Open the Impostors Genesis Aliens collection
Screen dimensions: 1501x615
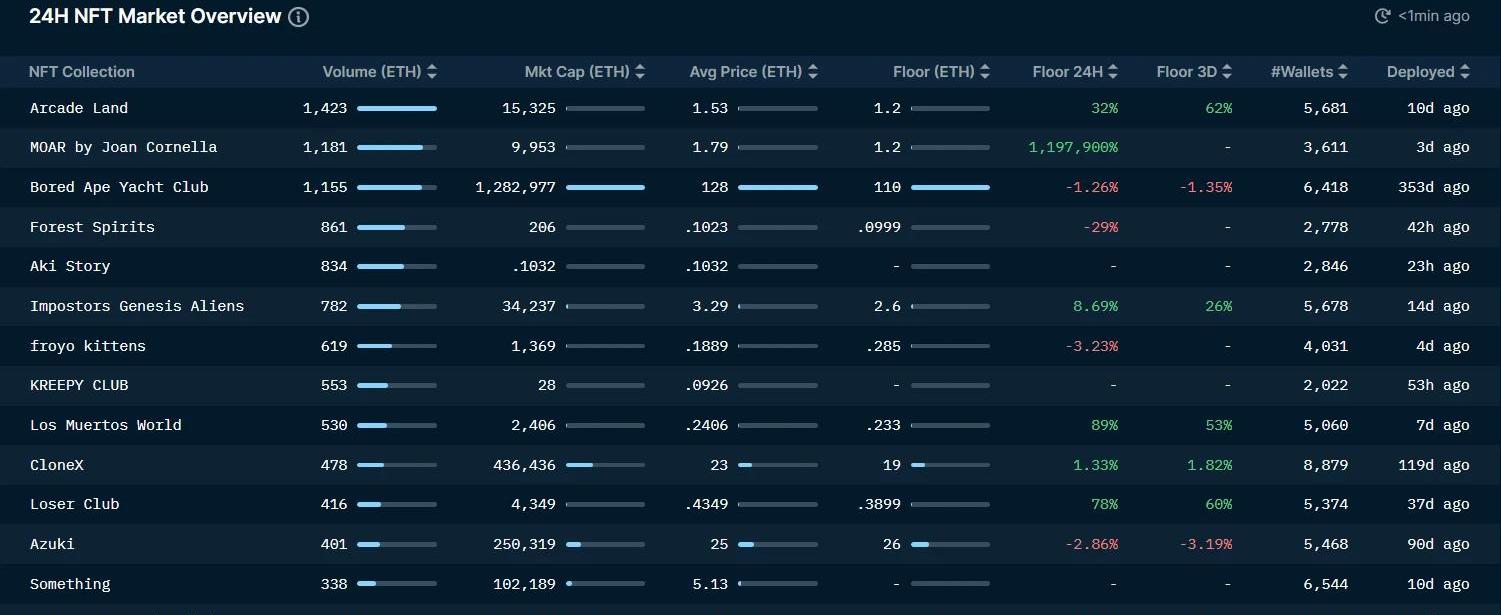[x=137, y=306]
